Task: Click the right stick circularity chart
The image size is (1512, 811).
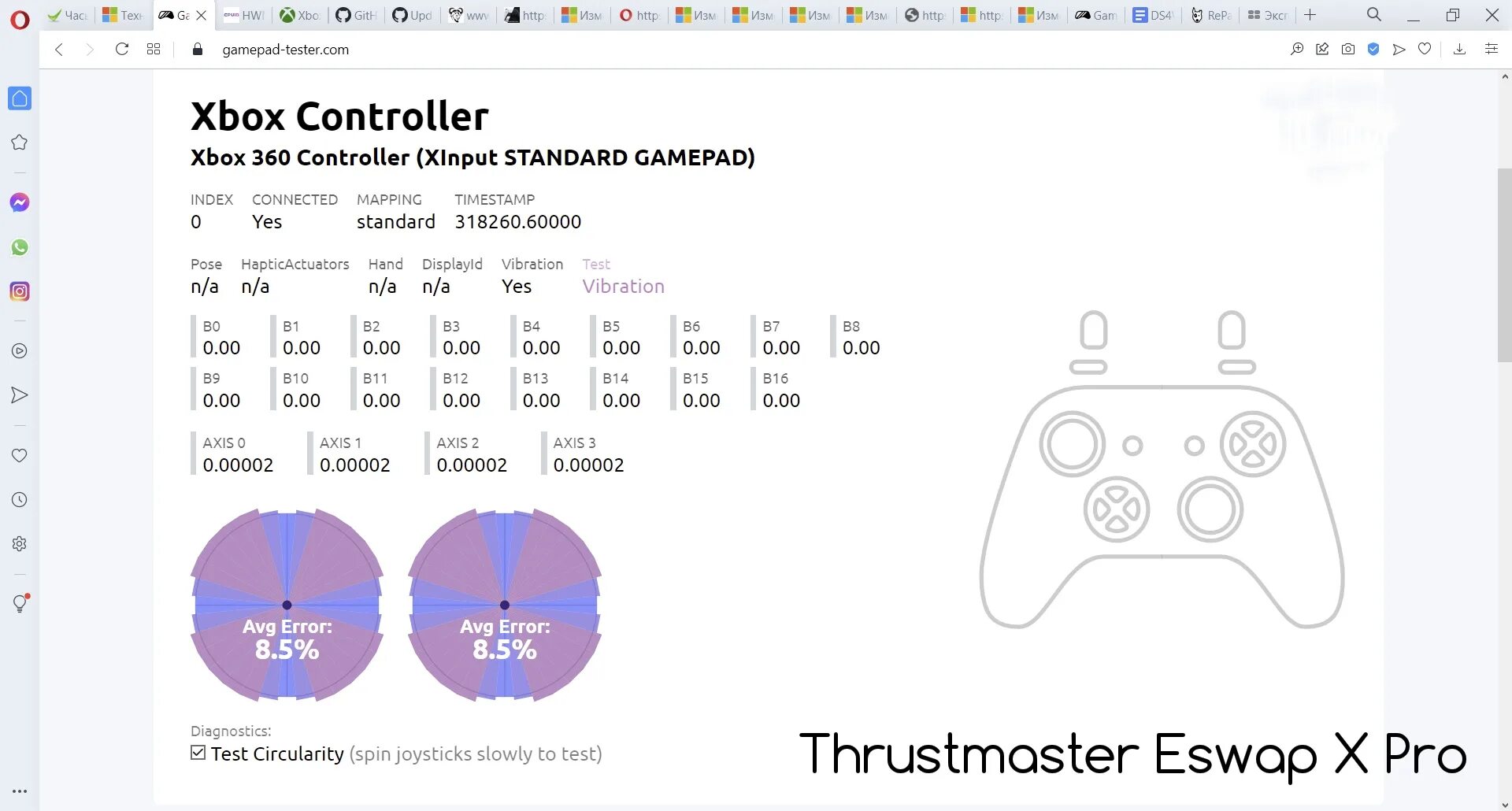Action: point(505,605)
